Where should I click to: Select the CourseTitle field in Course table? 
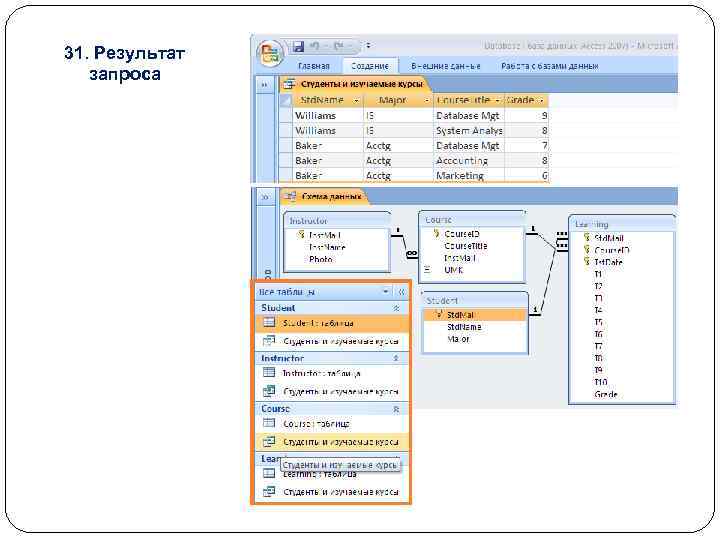pyautogui.click(x=466, y=246)
